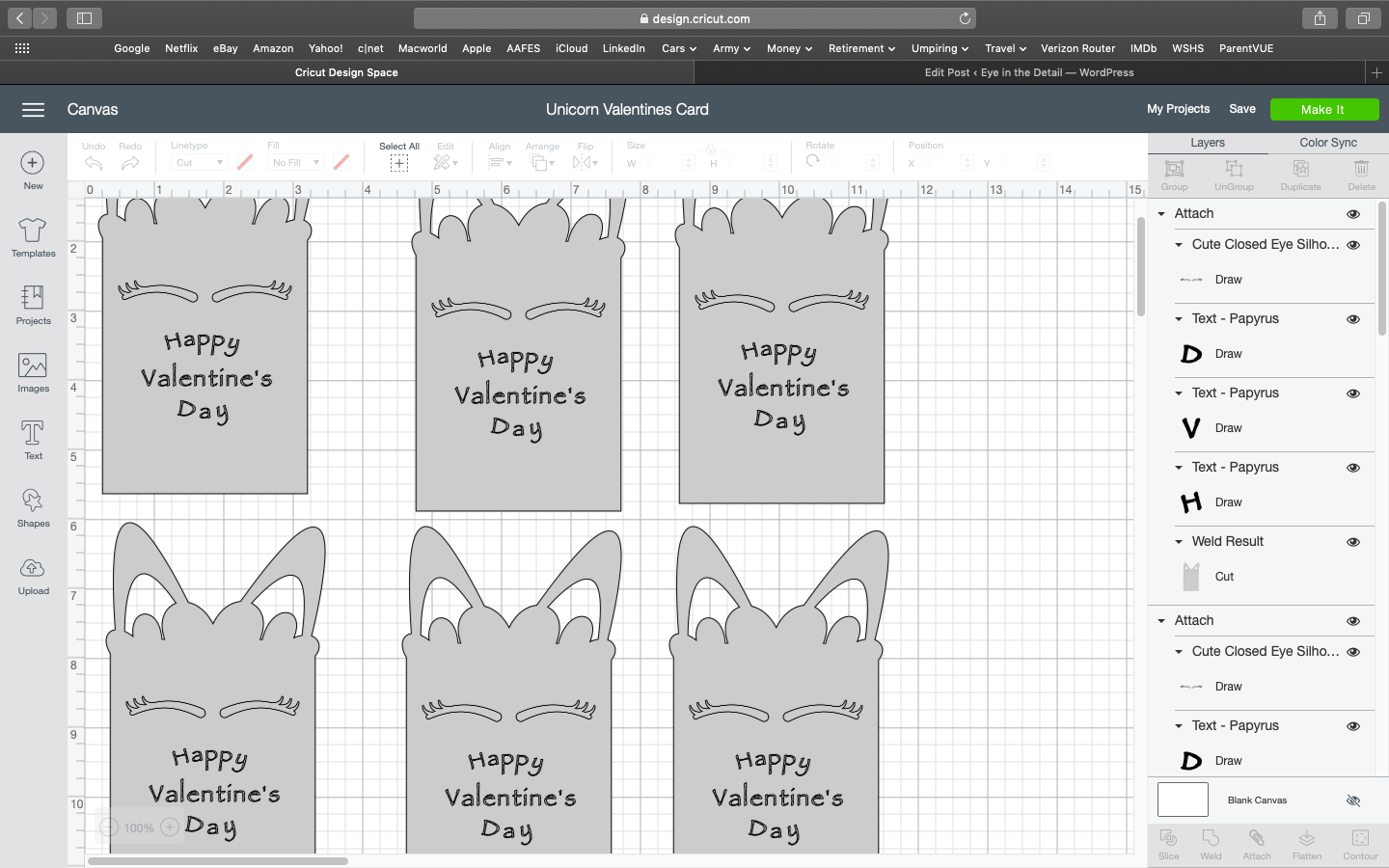This screenshot has height=868, width=1389.
Task: Open the Images library
Action: coord(33,372)
